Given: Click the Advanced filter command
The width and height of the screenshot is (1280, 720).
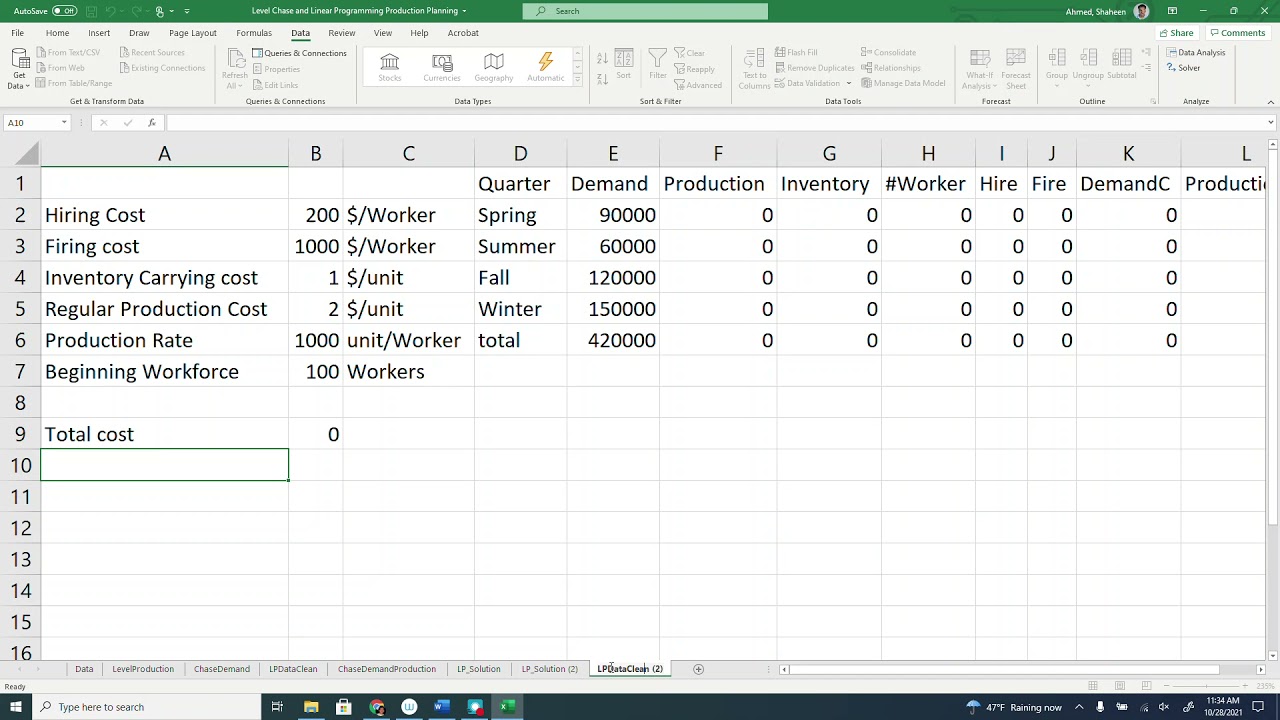Looking at the screenshot, I should pyautogui.click(x=698, y=85).
